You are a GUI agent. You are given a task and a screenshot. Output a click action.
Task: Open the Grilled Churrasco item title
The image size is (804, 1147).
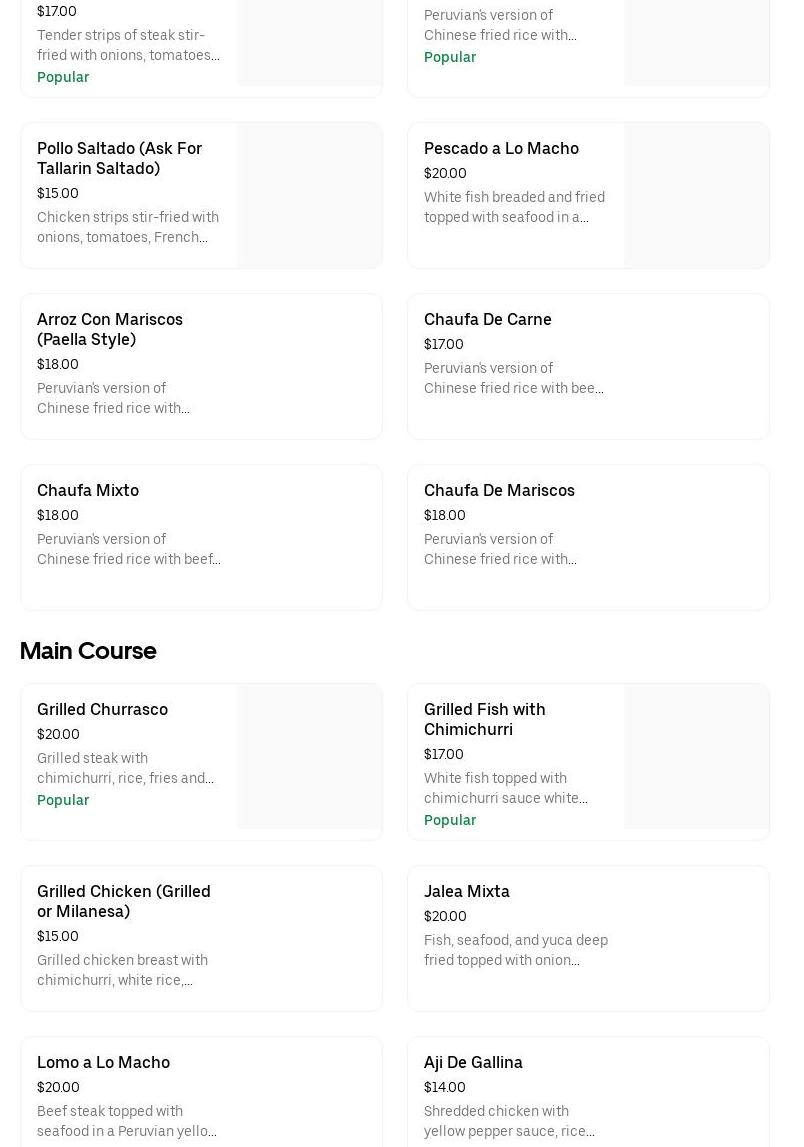click(x=102, y=709)
